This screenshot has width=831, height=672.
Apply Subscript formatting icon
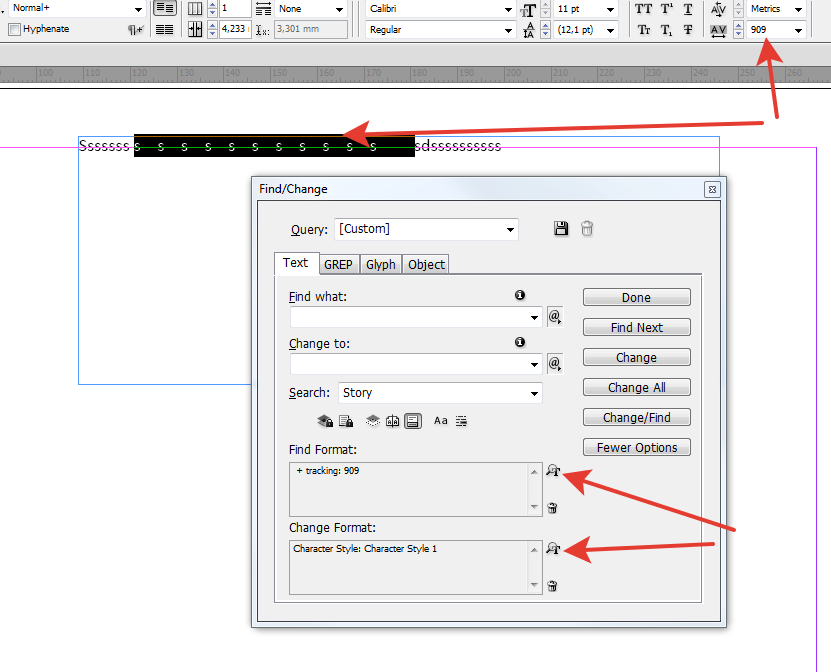pos(667,30)
